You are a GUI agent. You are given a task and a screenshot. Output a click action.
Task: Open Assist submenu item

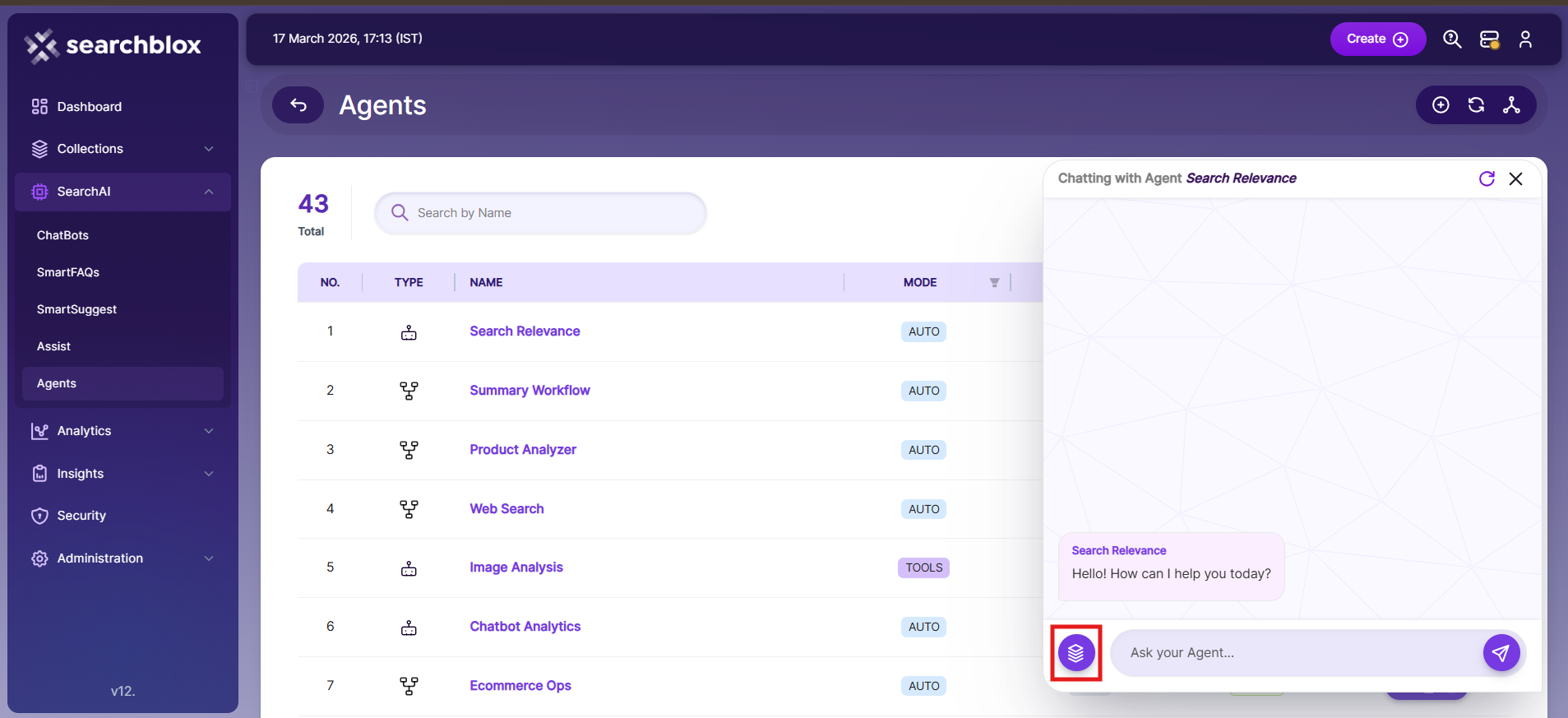[53, 346]
